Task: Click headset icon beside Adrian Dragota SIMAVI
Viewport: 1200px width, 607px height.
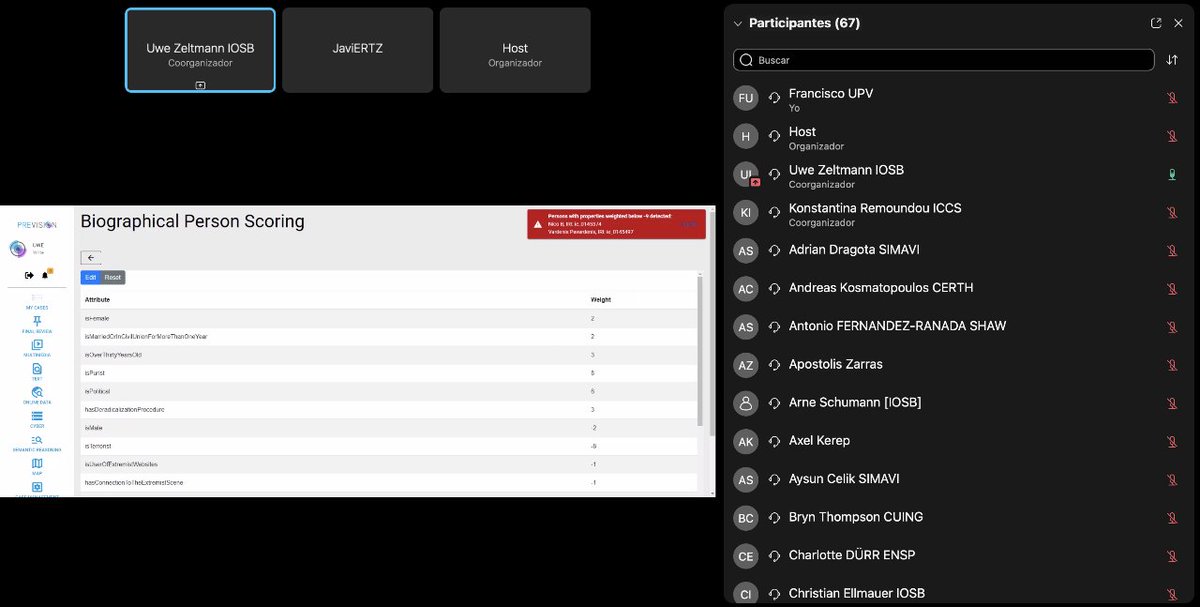Action: (774, 251)
